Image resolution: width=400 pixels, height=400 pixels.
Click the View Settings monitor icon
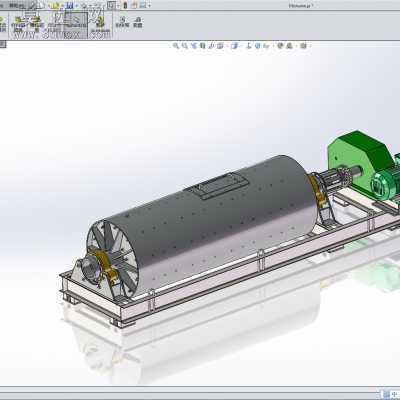303,46
